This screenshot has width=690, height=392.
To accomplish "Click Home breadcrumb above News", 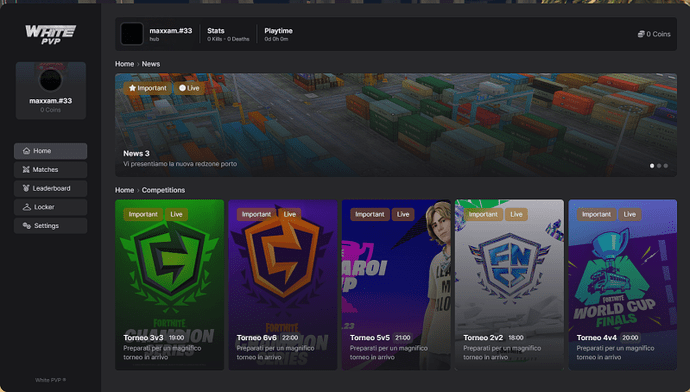I will tap(125, 64).
